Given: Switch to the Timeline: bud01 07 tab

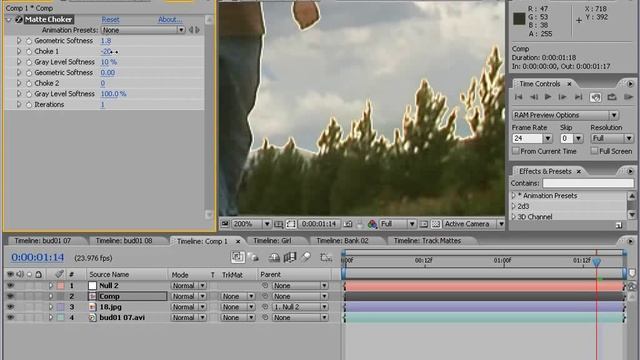Looking at the screenshot, I should 43,241.
